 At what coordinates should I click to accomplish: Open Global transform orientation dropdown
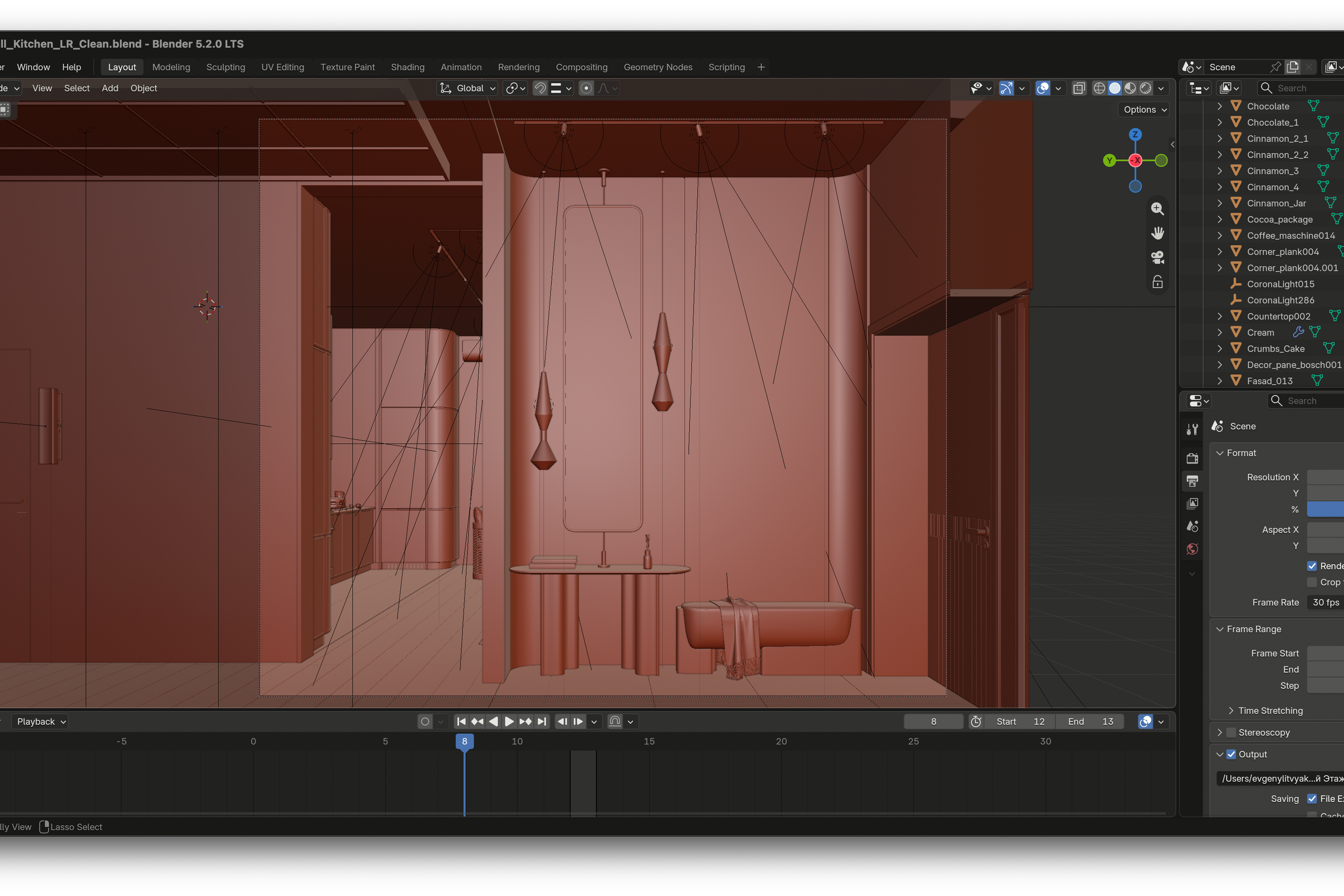click(x=467, y=88)
